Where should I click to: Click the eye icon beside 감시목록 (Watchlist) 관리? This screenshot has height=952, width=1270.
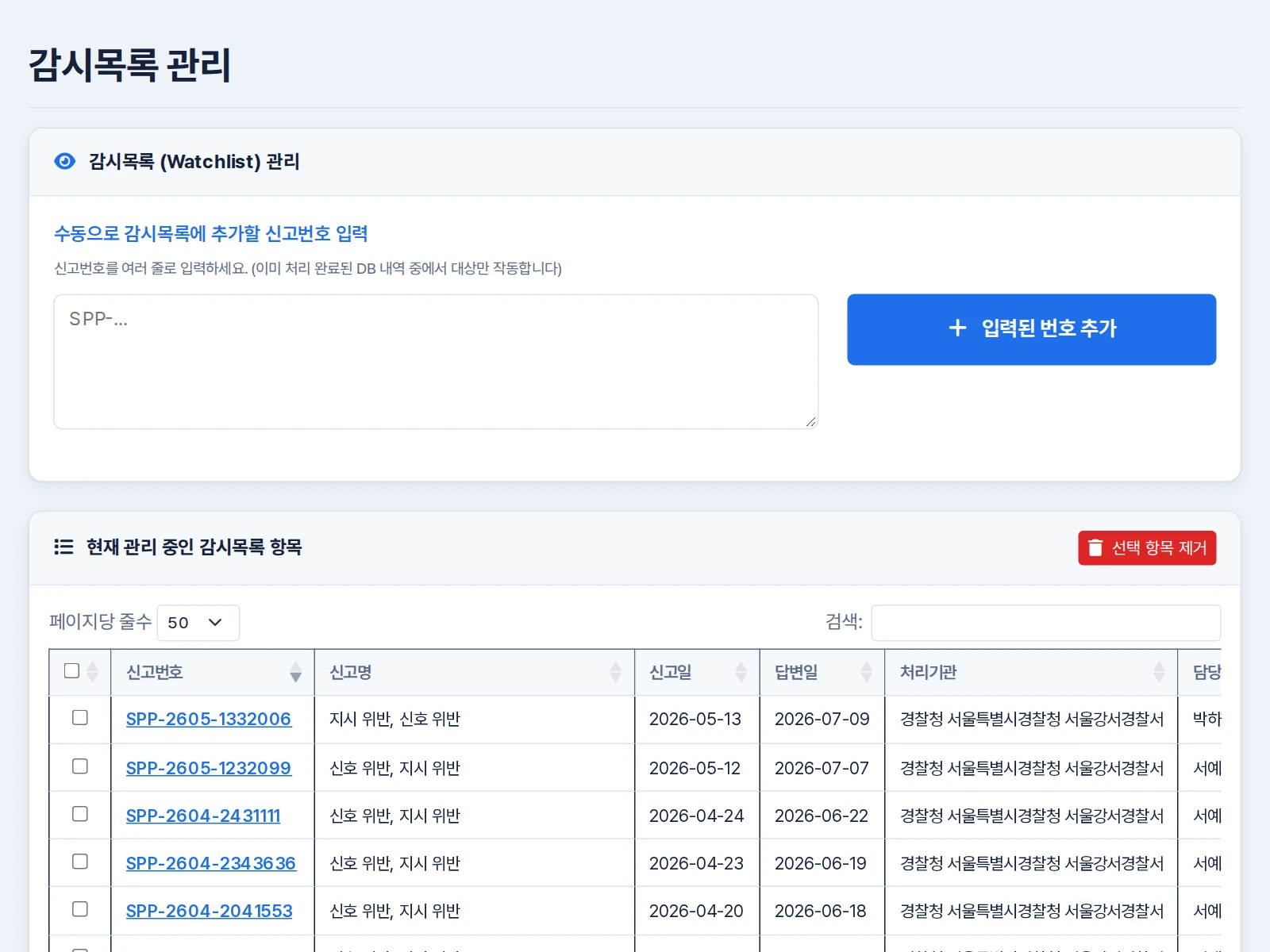click(64, 162)
